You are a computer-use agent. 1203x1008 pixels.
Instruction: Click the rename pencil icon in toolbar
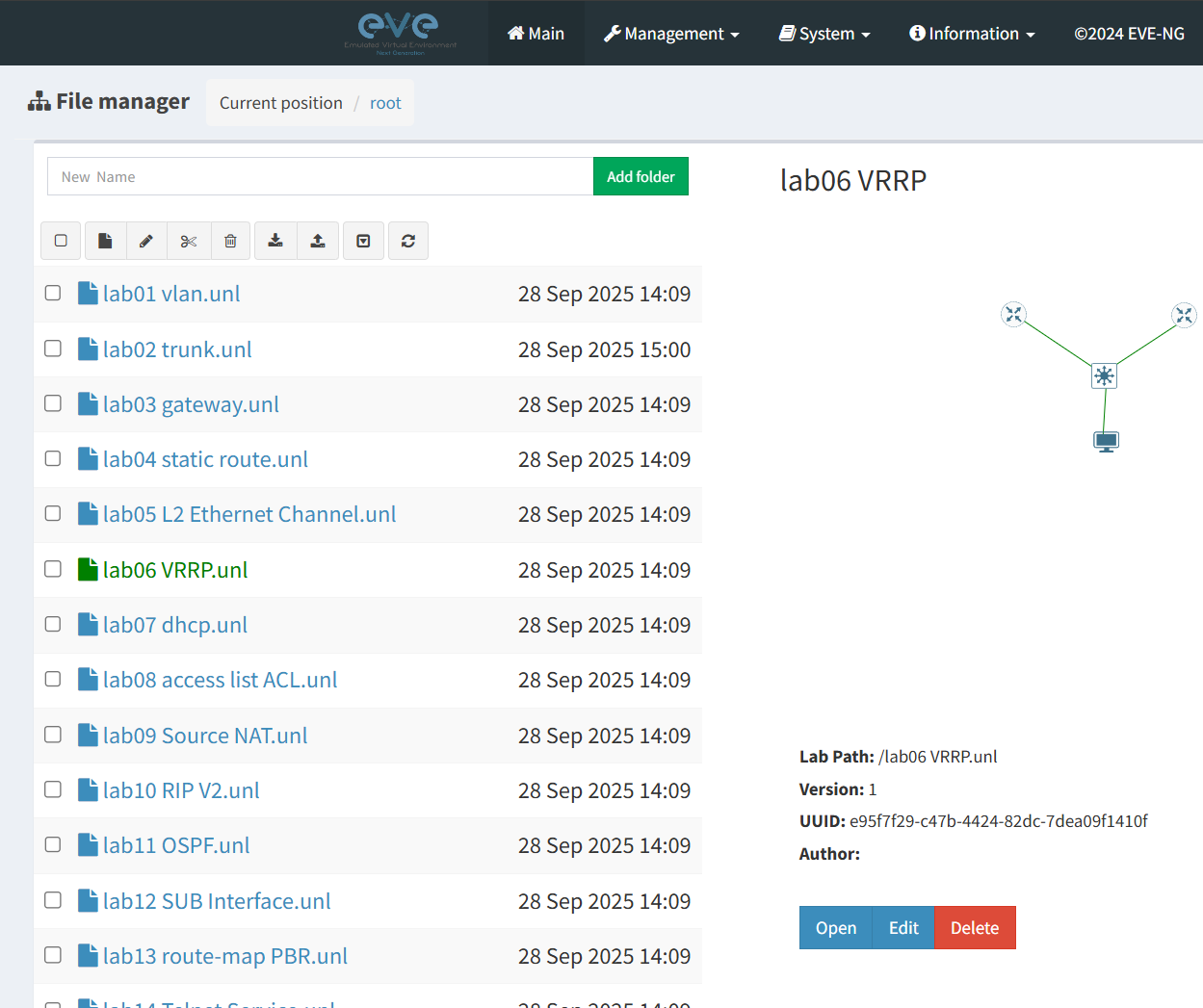(x=146, y=241)
